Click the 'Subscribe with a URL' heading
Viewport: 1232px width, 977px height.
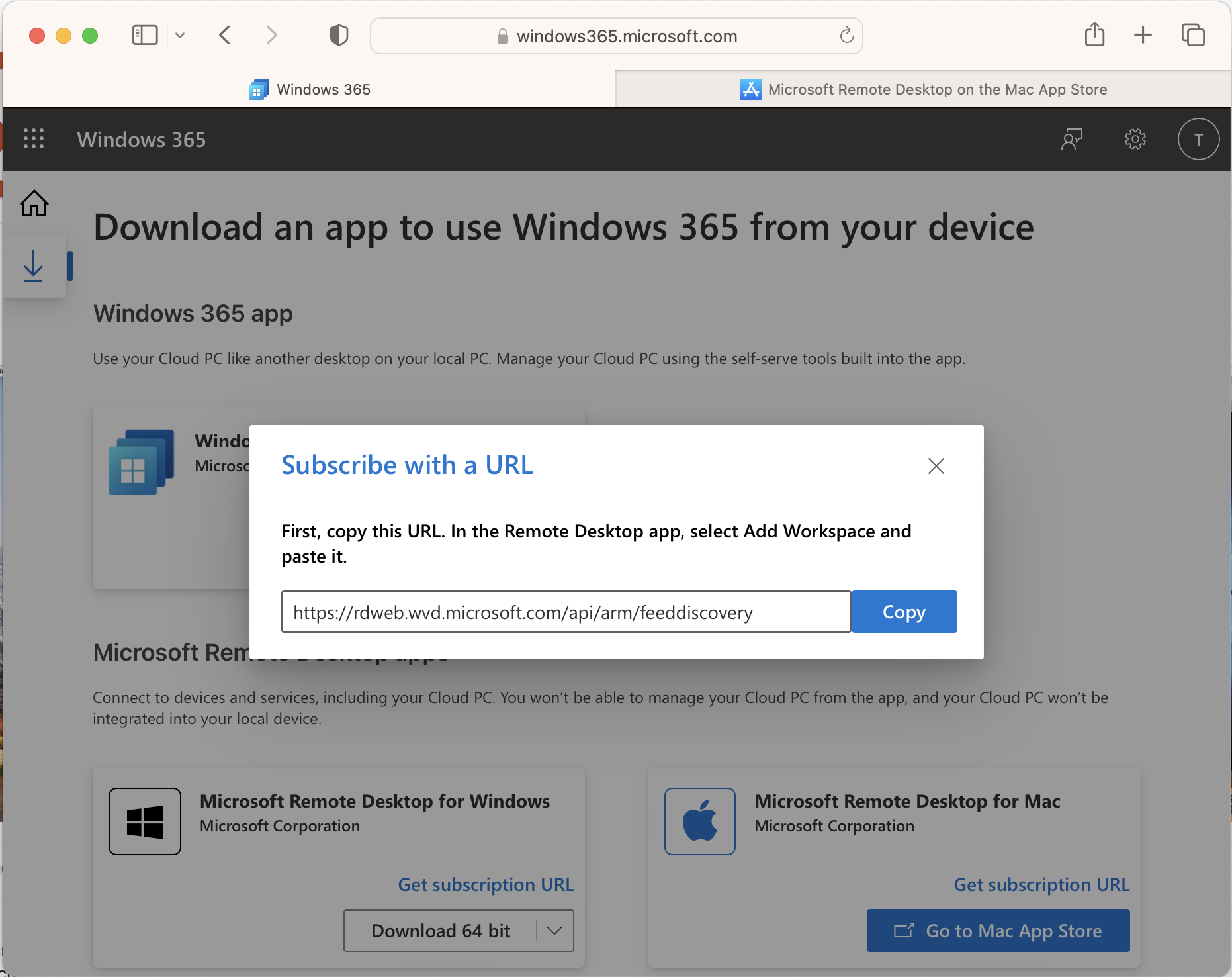tap(407, 465)
